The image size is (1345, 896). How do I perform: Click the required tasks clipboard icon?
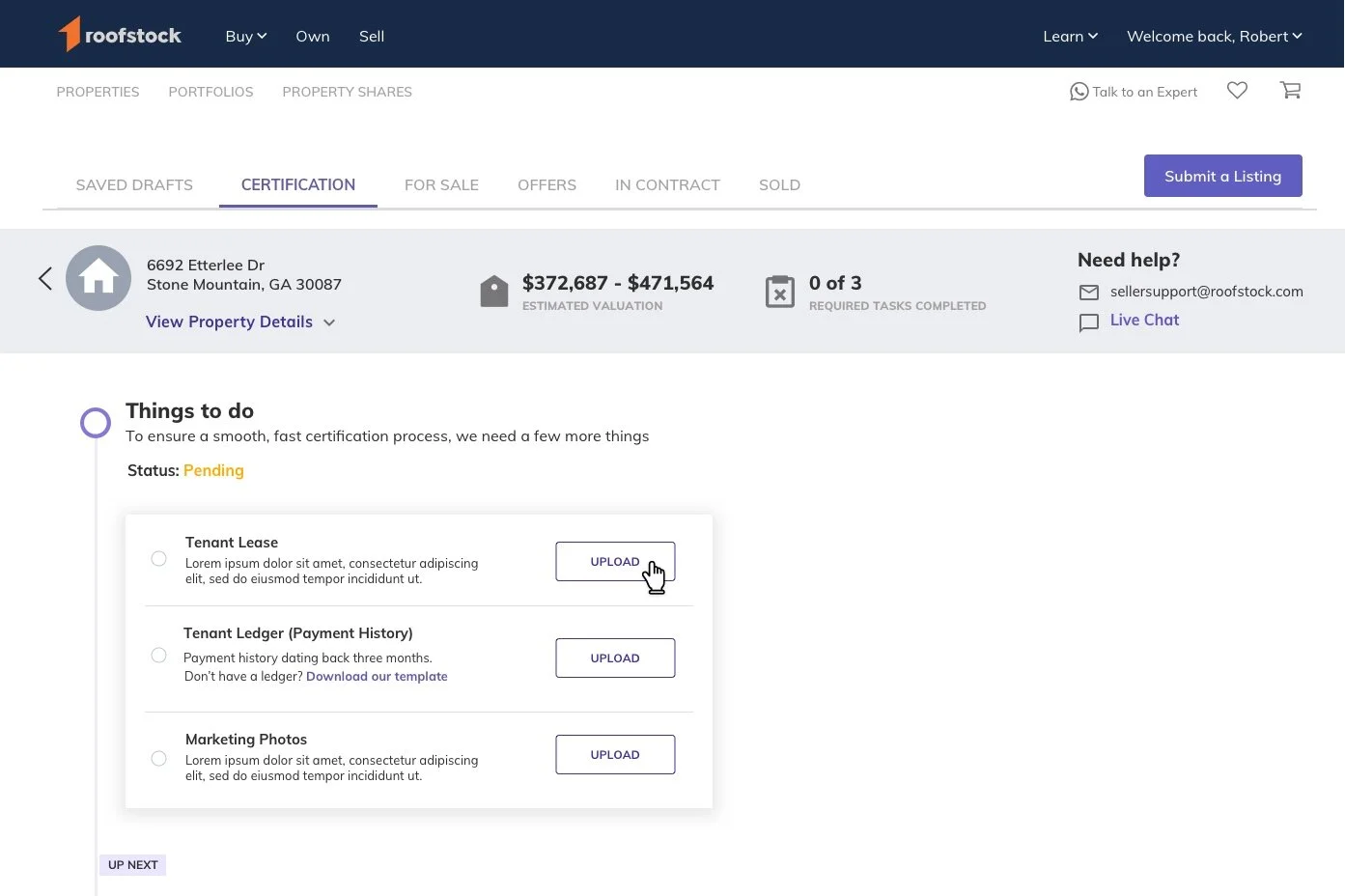780,292
